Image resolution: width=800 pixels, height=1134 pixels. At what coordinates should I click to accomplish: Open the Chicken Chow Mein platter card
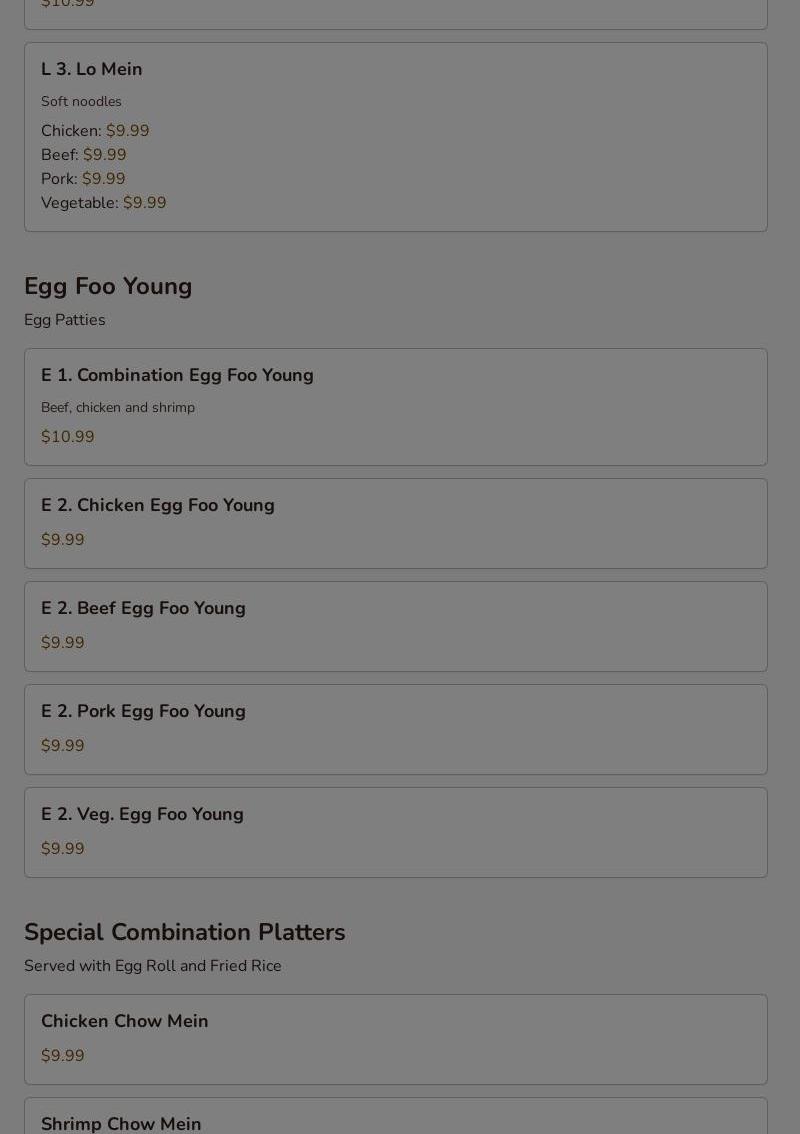pos(396,1039)
